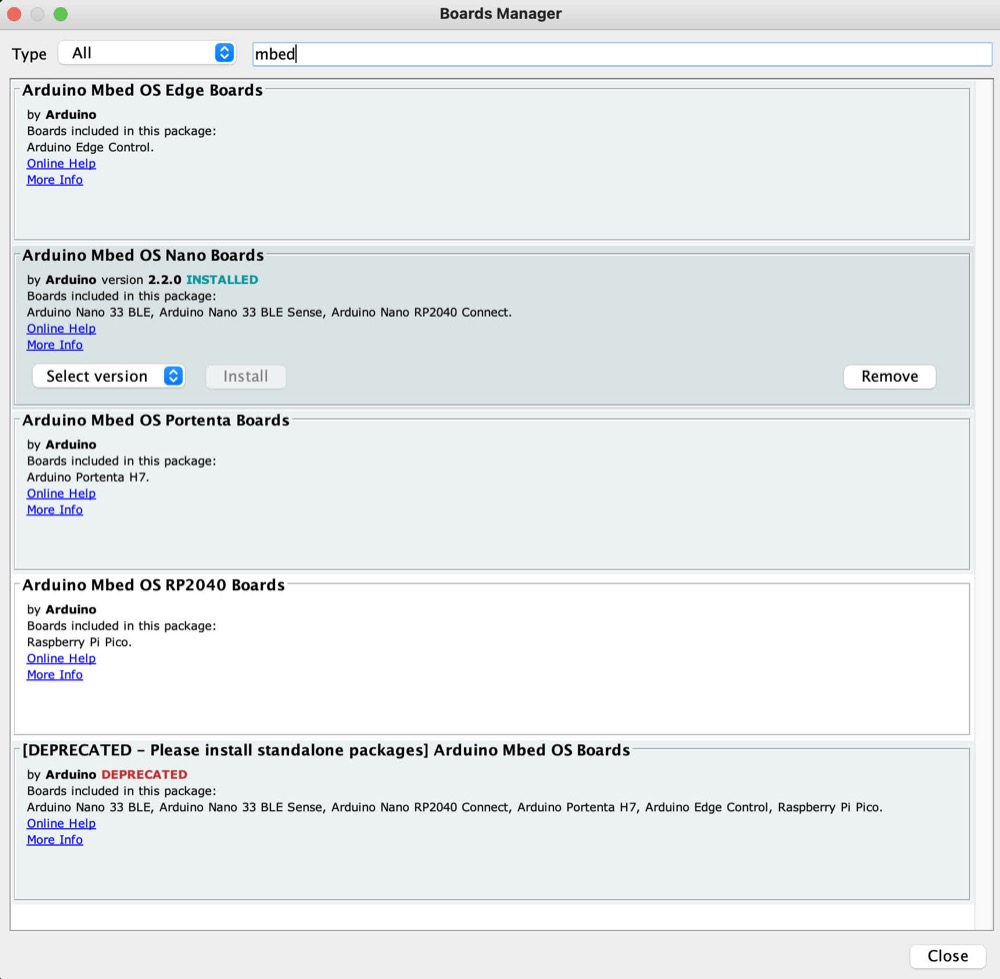
Task: Open More Info for Mbed OS Nano Boards
Action: [55, 345]
